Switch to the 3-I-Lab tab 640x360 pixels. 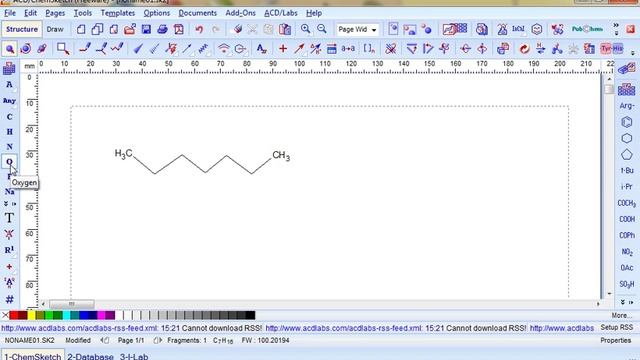click(x=133, y=356)
